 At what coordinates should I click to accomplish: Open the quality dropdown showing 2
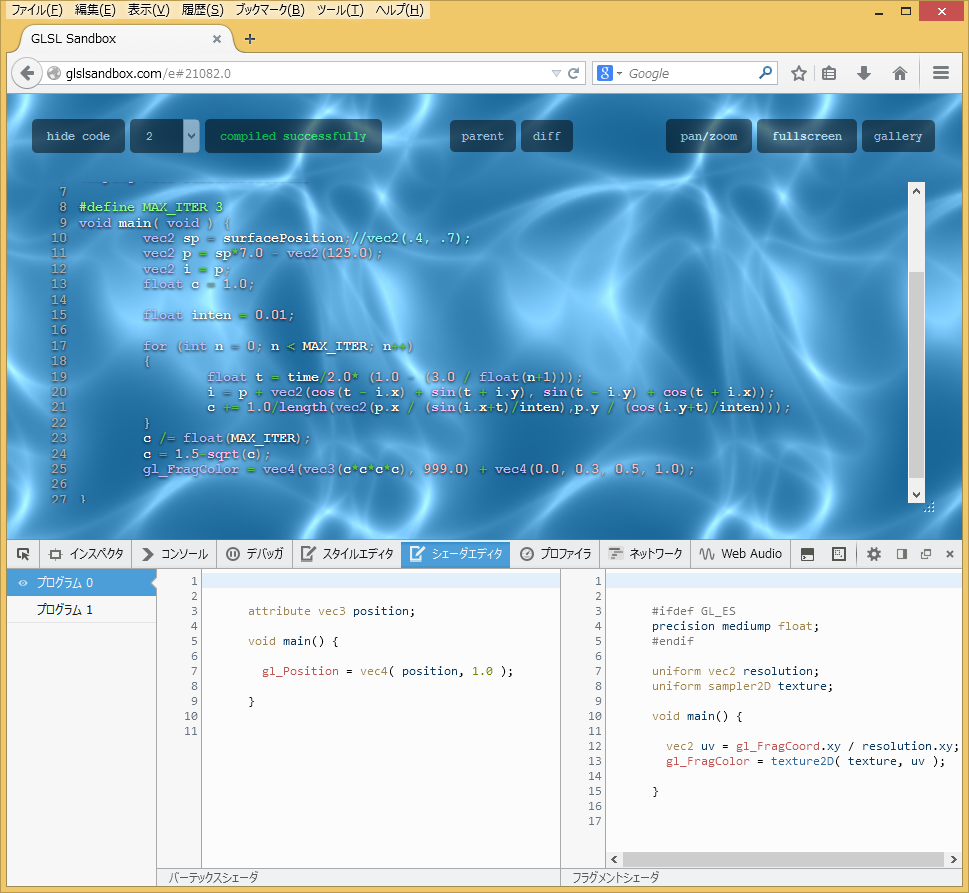(165, 136)
